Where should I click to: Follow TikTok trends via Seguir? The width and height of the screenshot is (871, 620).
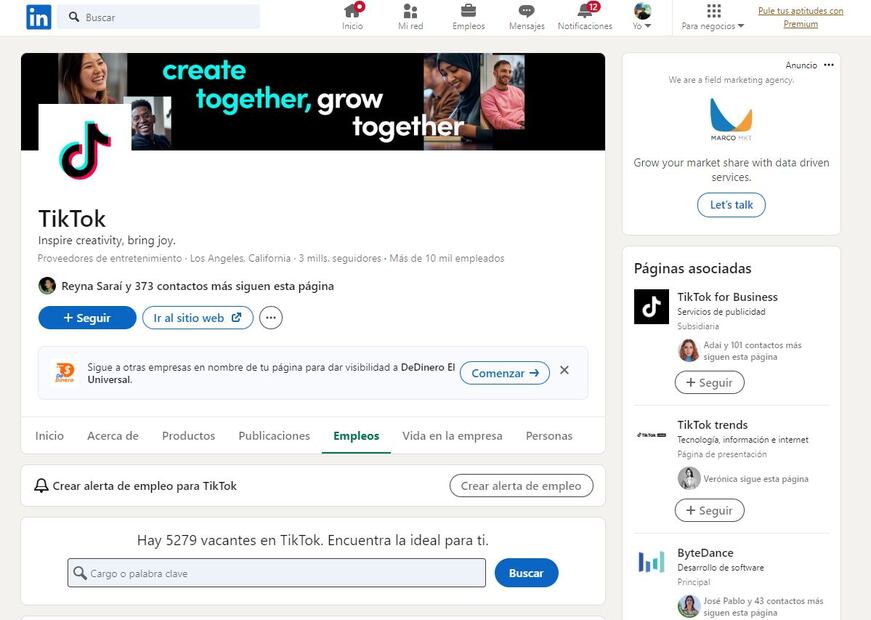[x=709, y=511]
